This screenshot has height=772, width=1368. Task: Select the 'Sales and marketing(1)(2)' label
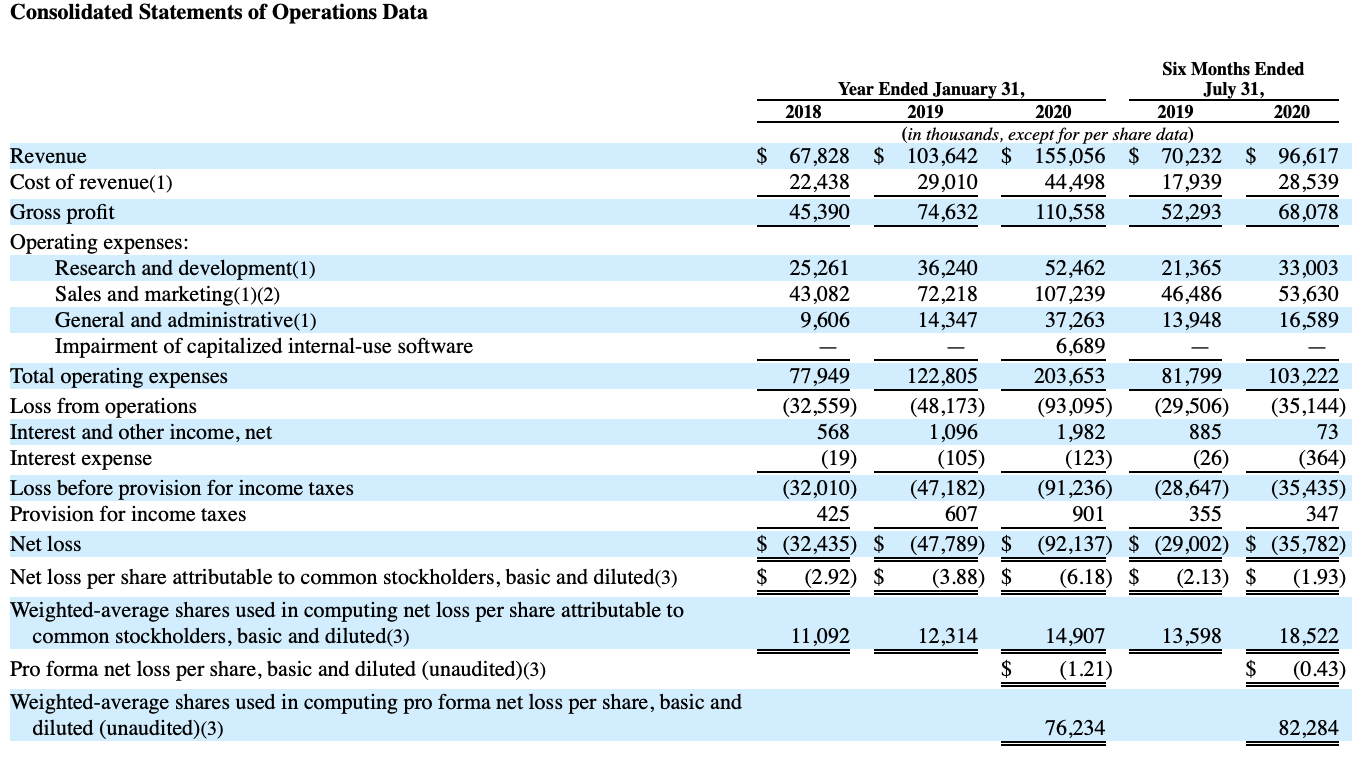tap(167, 294)
